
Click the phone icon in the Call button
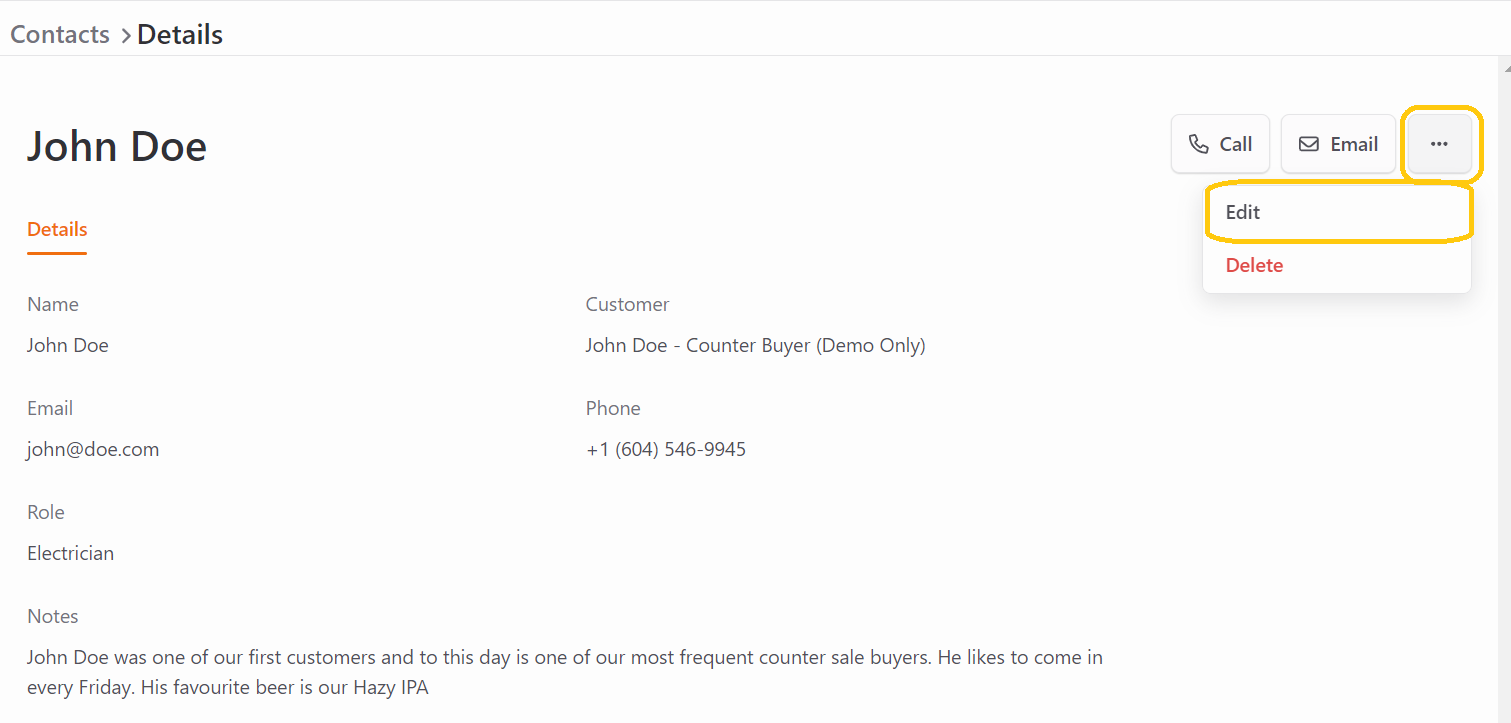click(1198, 144)
